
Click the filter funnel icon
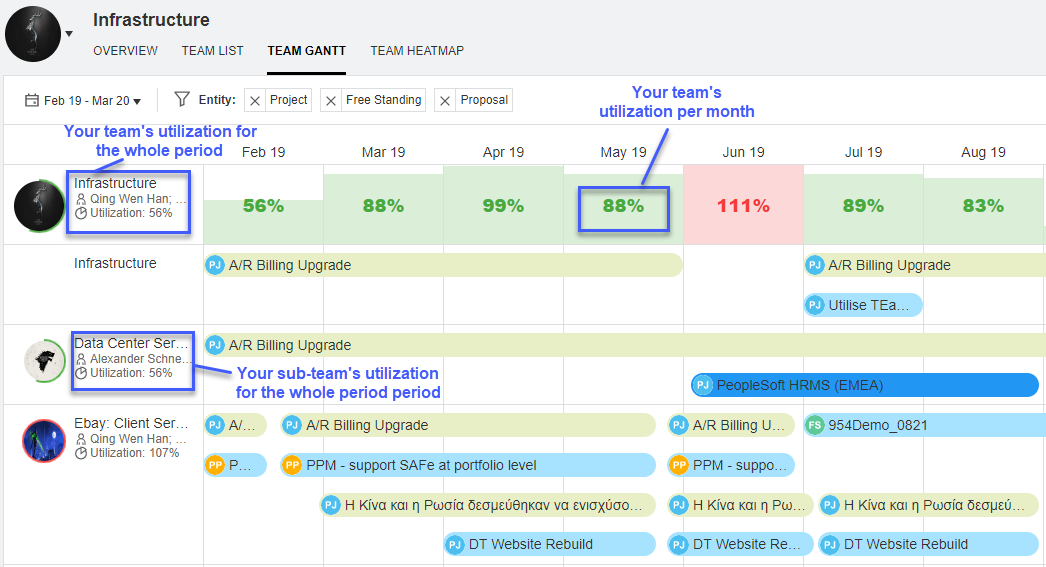(181, 99)
